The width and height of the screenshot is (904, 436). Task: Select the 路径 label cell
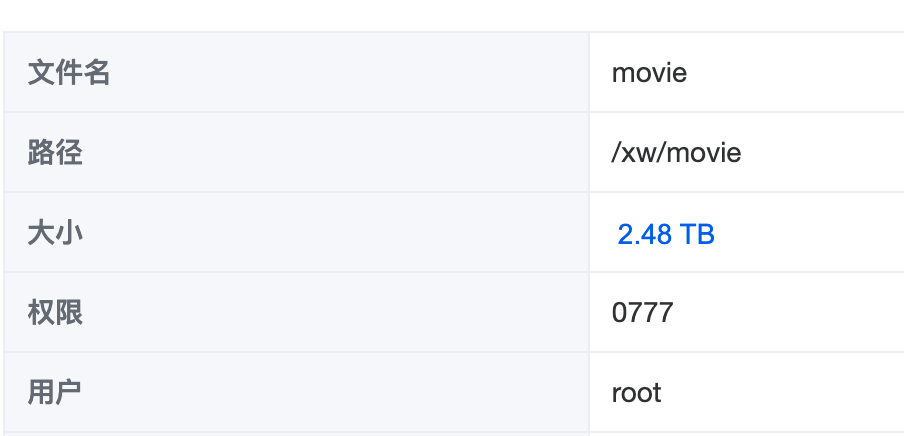[296, 152]
